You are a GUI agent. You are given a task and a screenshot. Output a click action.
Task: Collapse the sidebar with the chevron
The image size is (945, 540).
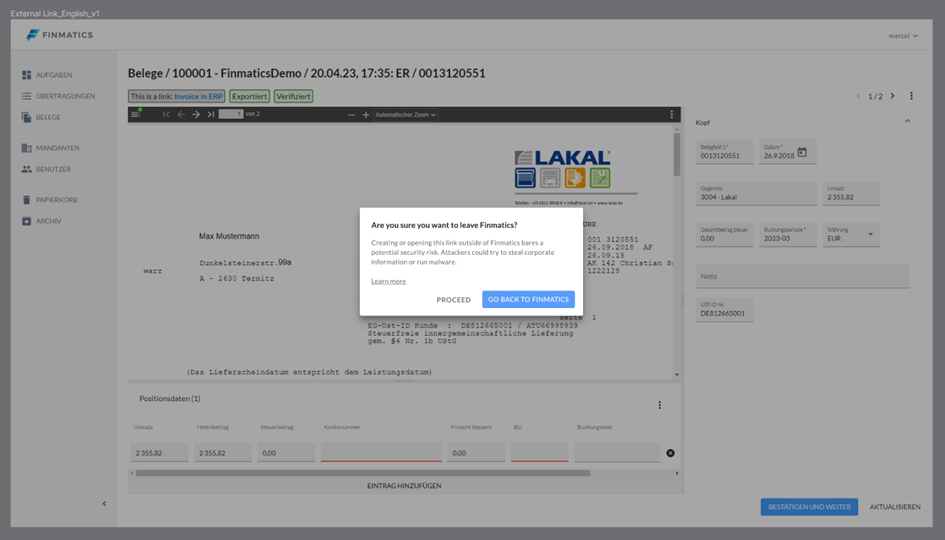(104, 503)
